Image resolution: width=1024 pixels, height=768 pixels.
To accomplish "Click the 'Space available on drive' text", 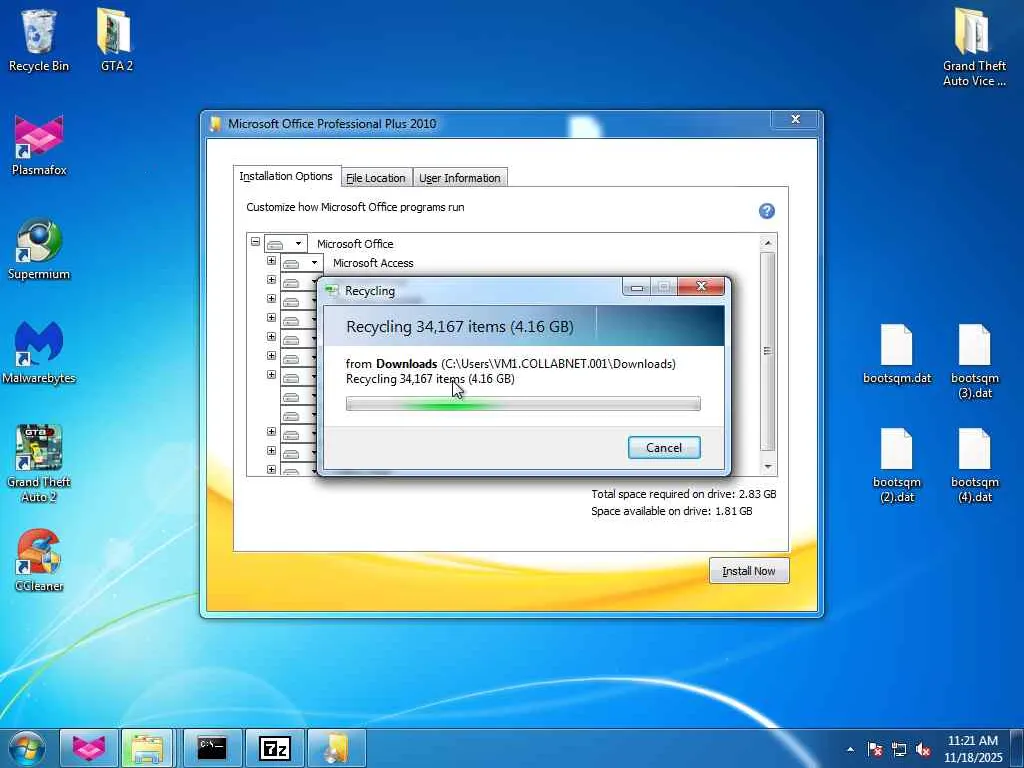I will [x=671, y=511].
